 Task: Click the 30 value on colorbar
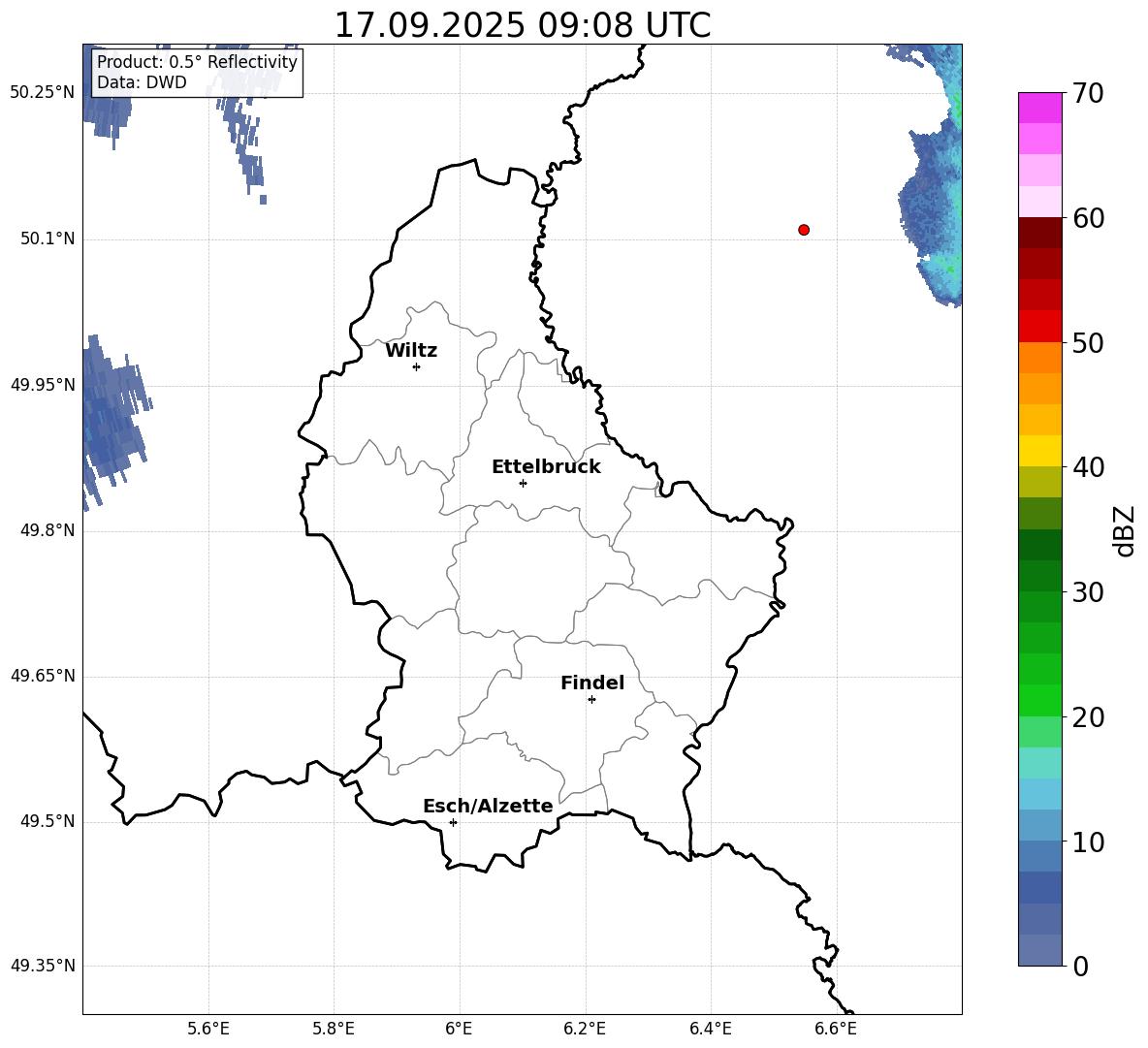(1088, 592)
